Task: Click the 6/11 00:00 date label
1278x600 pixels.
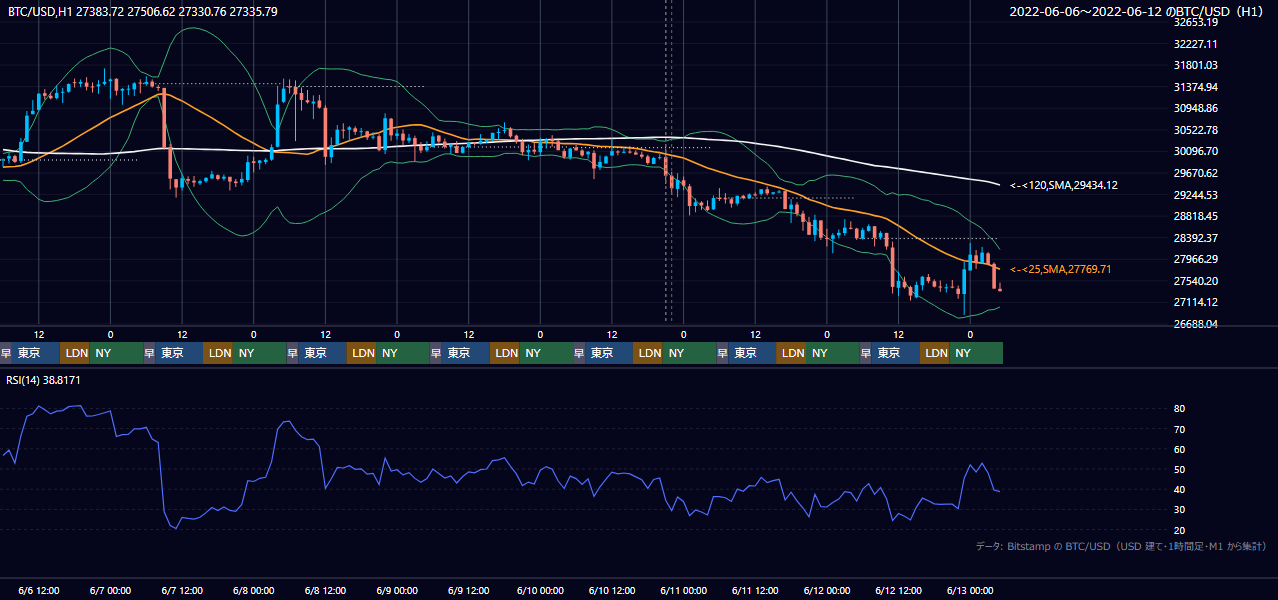Action: (x=684, y=590)
